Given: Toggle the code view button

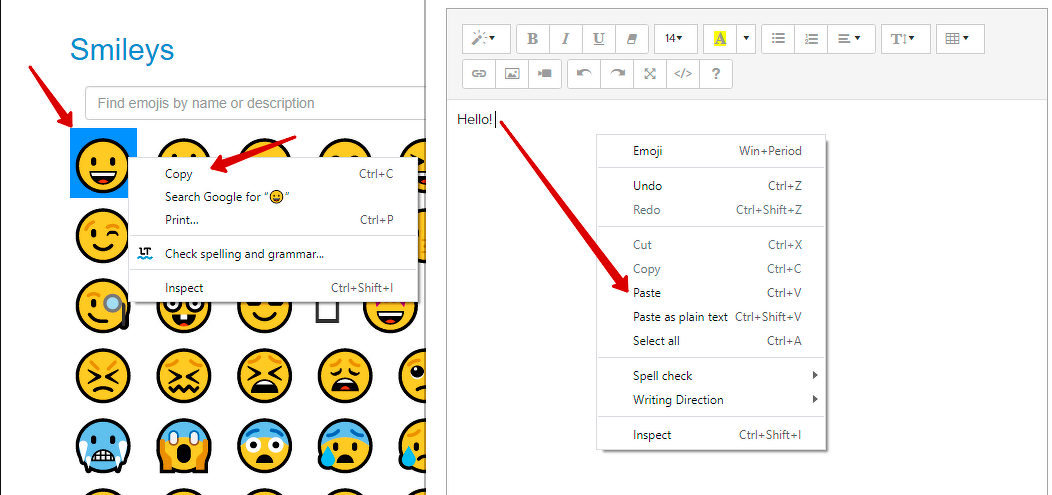Looking at the screenshot, I should (682, 74).
